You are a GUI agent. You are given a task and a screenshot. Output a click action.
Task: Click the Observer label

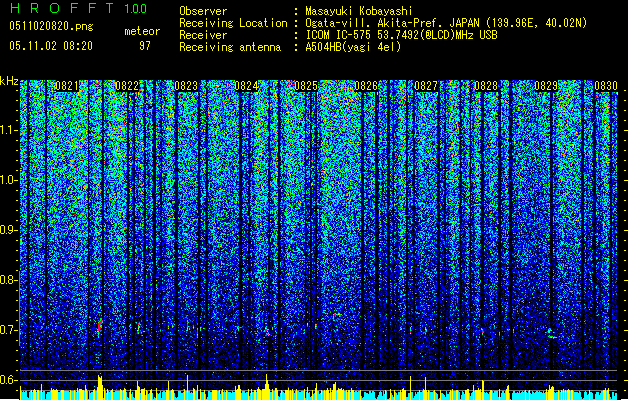click(203, 11)
